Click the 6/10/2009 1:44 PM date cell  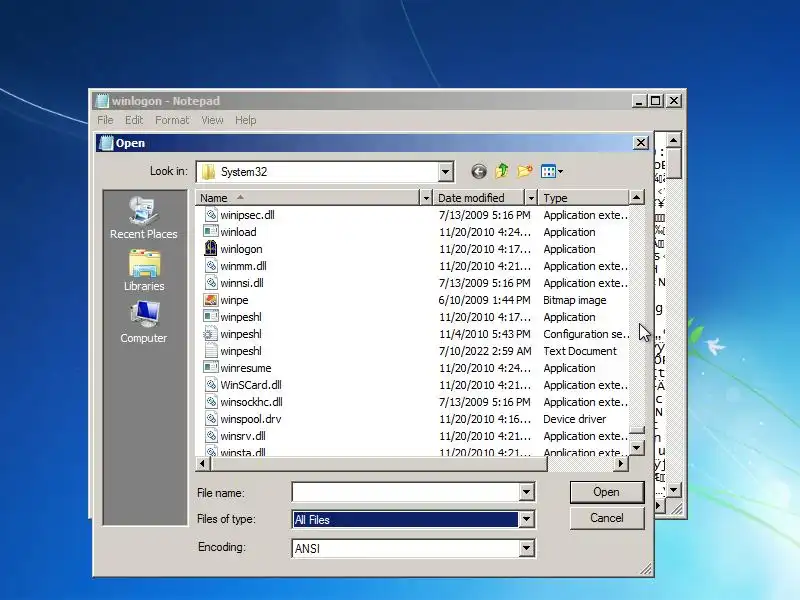[x=485, y=300]
